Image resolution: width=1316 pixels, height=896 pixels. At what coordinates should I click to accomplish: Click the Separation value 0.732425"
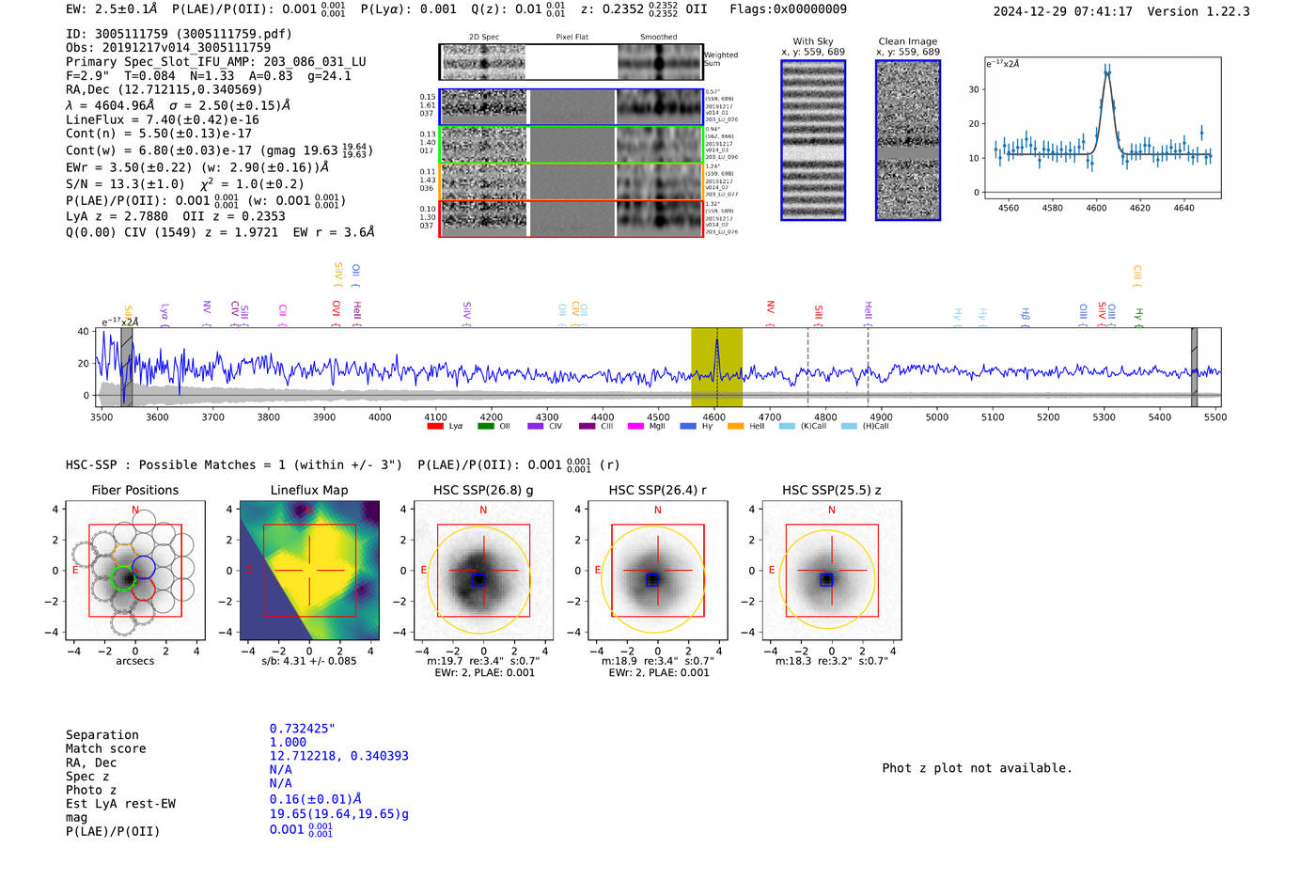tap(303, 729)
